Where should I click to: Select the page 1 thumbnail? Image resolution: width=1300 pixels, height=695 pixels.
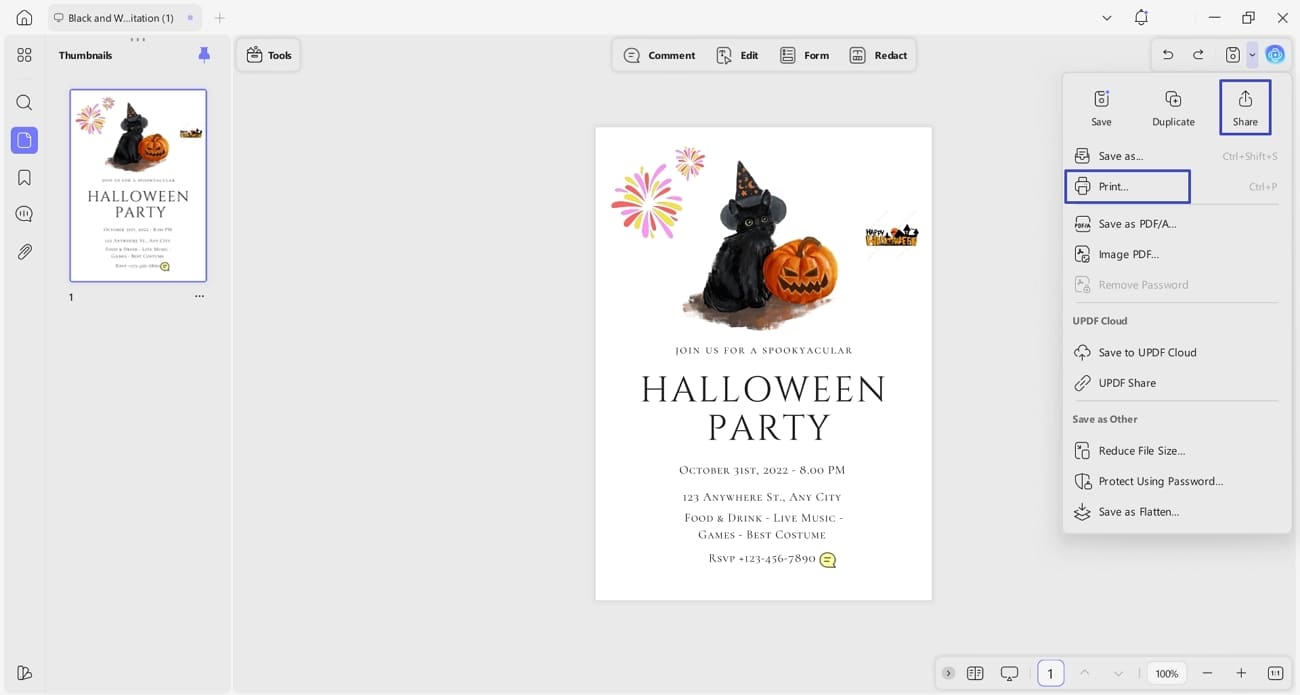(x=138, y=185)
